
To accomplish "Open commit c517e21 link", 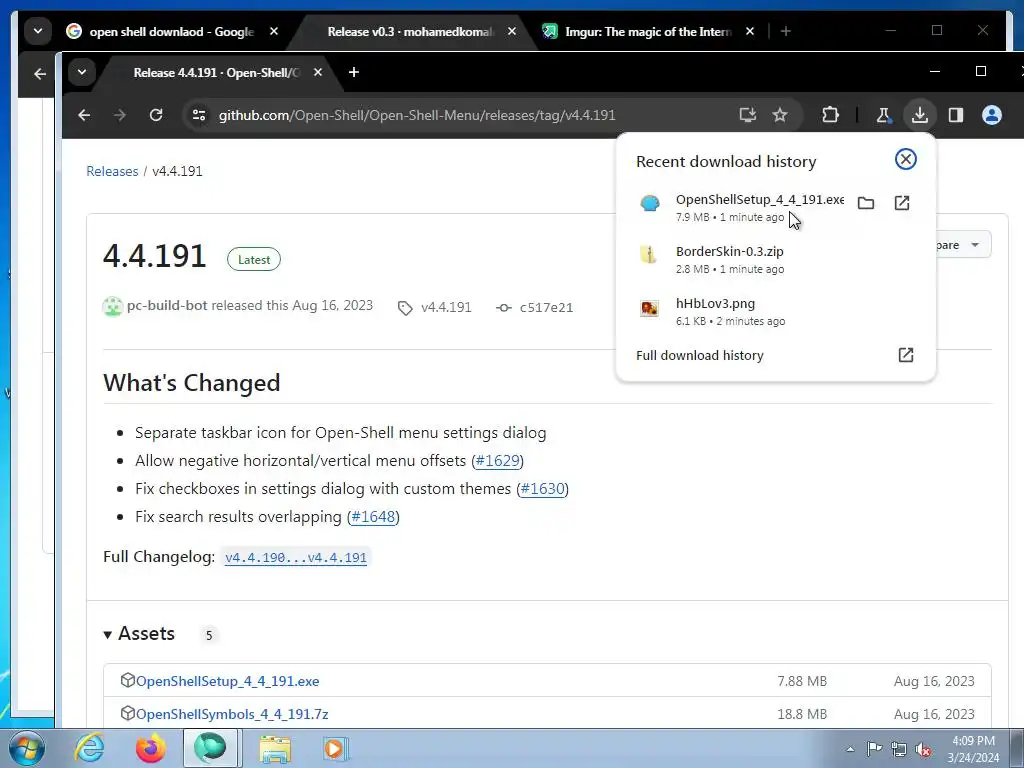I will click(546, 307).
